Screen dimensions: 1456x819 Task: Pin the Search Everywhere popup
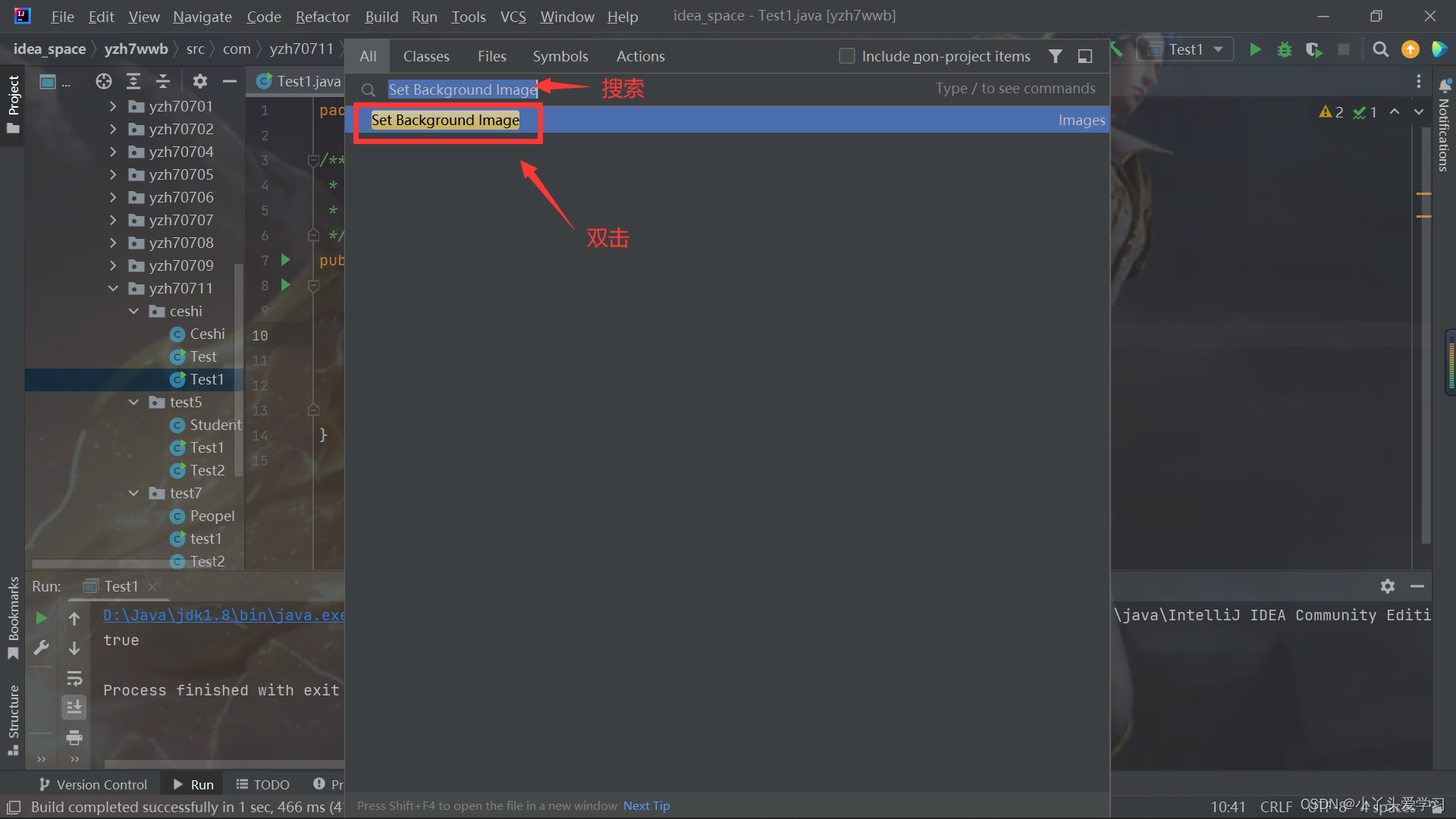[x=1084, y=55]
